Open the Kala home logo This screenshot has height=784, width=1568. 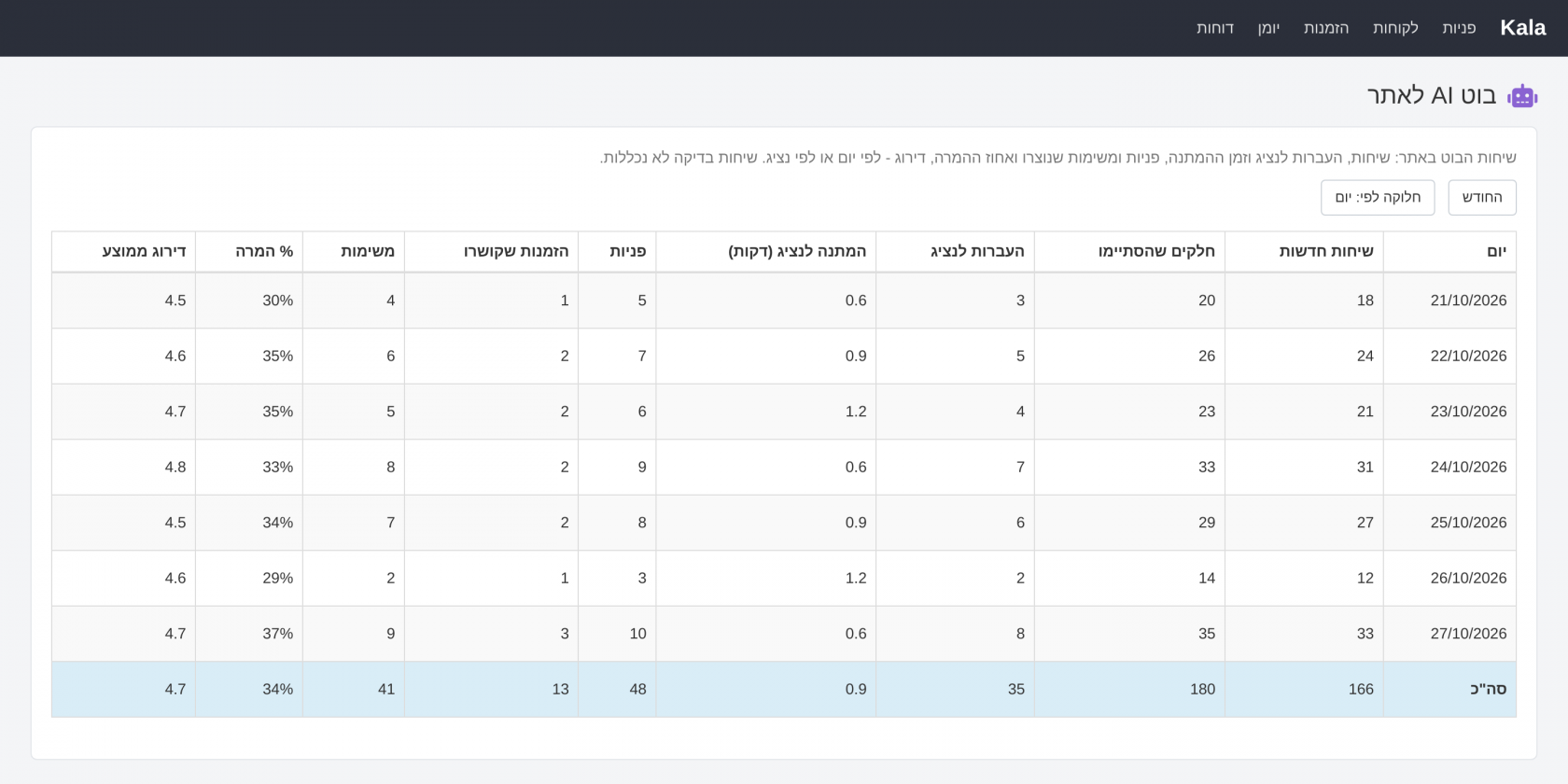pos(1522,28)
